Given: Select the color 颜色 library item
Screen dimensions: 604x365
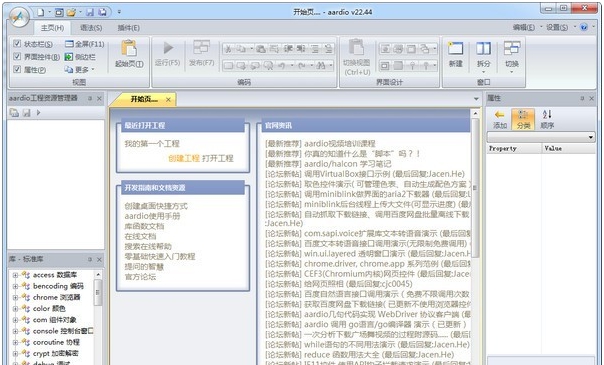Looking at the screenshot, I should pyautogui.click(x=49, y=308).
